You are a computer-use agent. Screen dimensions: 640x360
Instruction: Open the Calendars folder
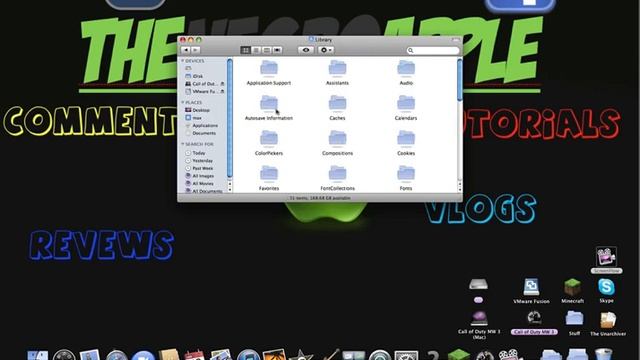pos(406,103)
